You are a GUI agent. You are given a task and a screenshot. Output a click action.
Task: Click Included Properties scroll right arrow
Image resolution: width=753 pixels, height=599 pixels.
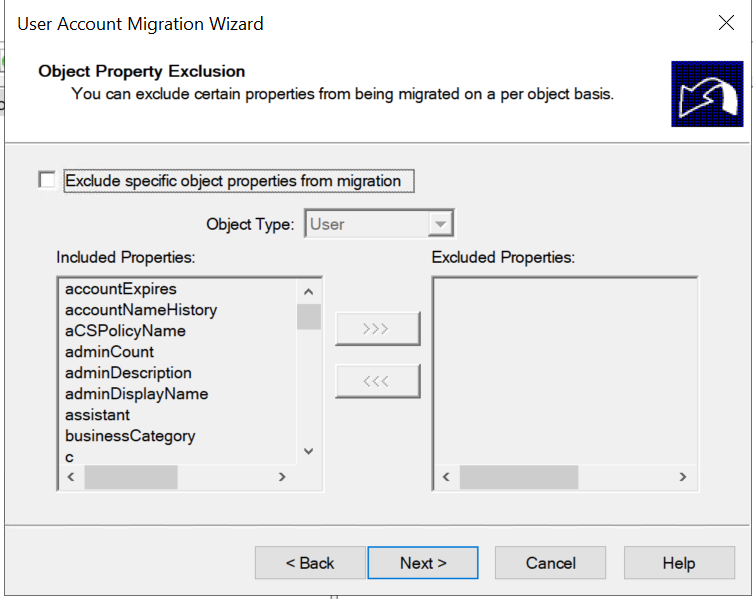click(282, 477)
